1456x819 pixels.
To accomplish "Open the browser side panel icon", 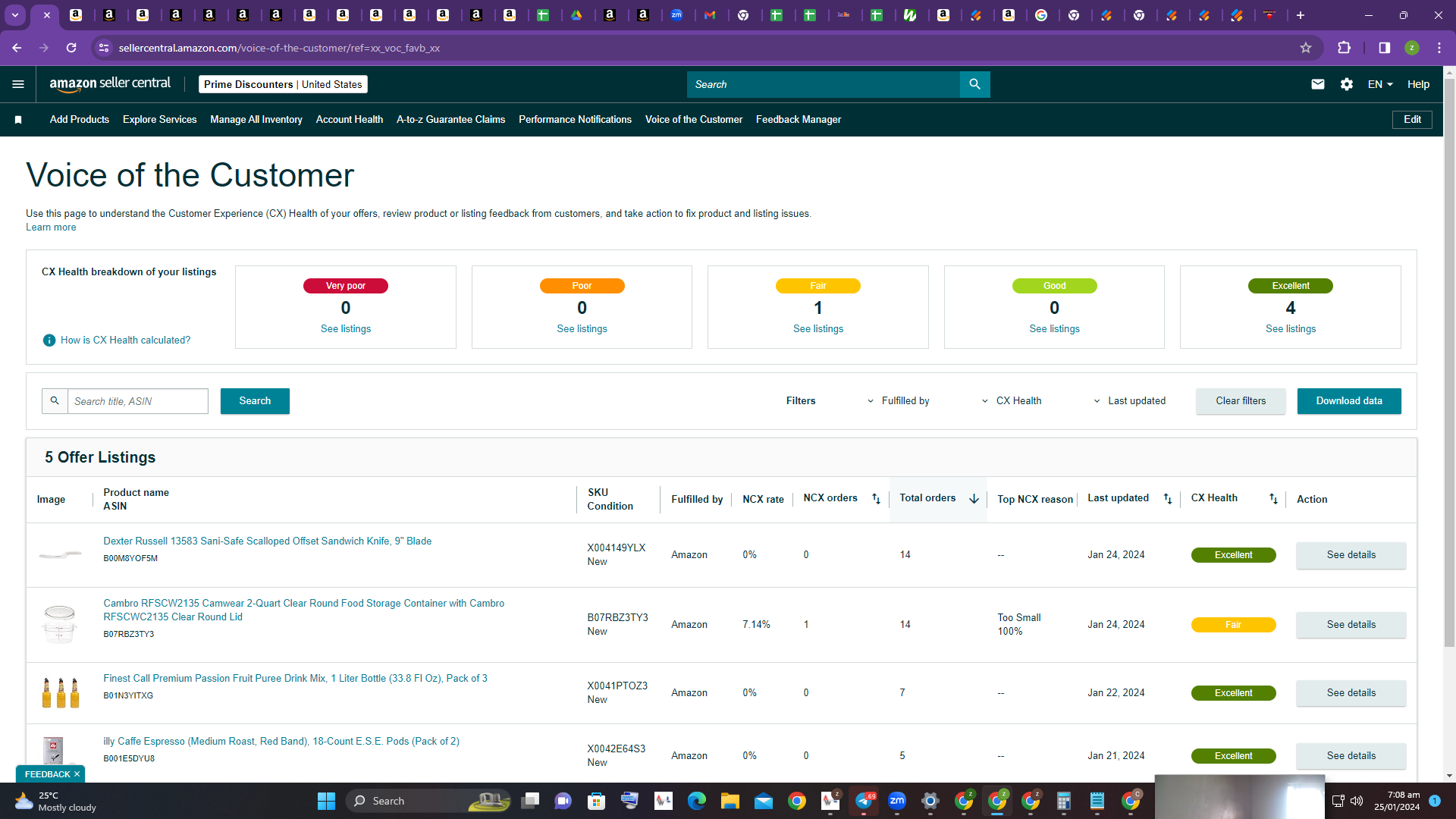I will click(x=1385, y=48).
